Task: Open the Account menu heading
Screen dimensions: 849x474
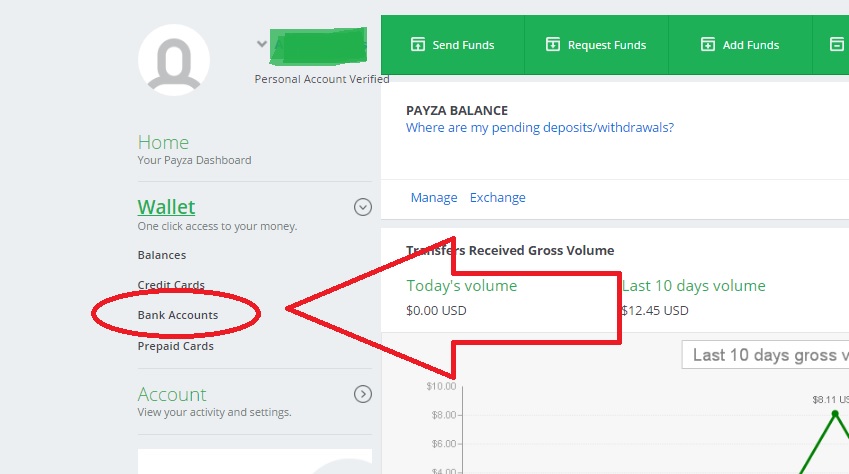Action: point(172,394)
